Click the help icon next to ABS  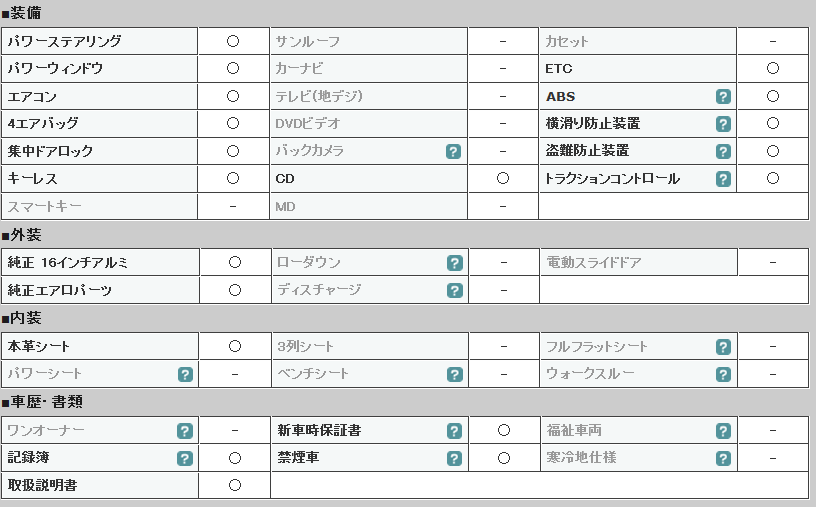click(723, 96)
